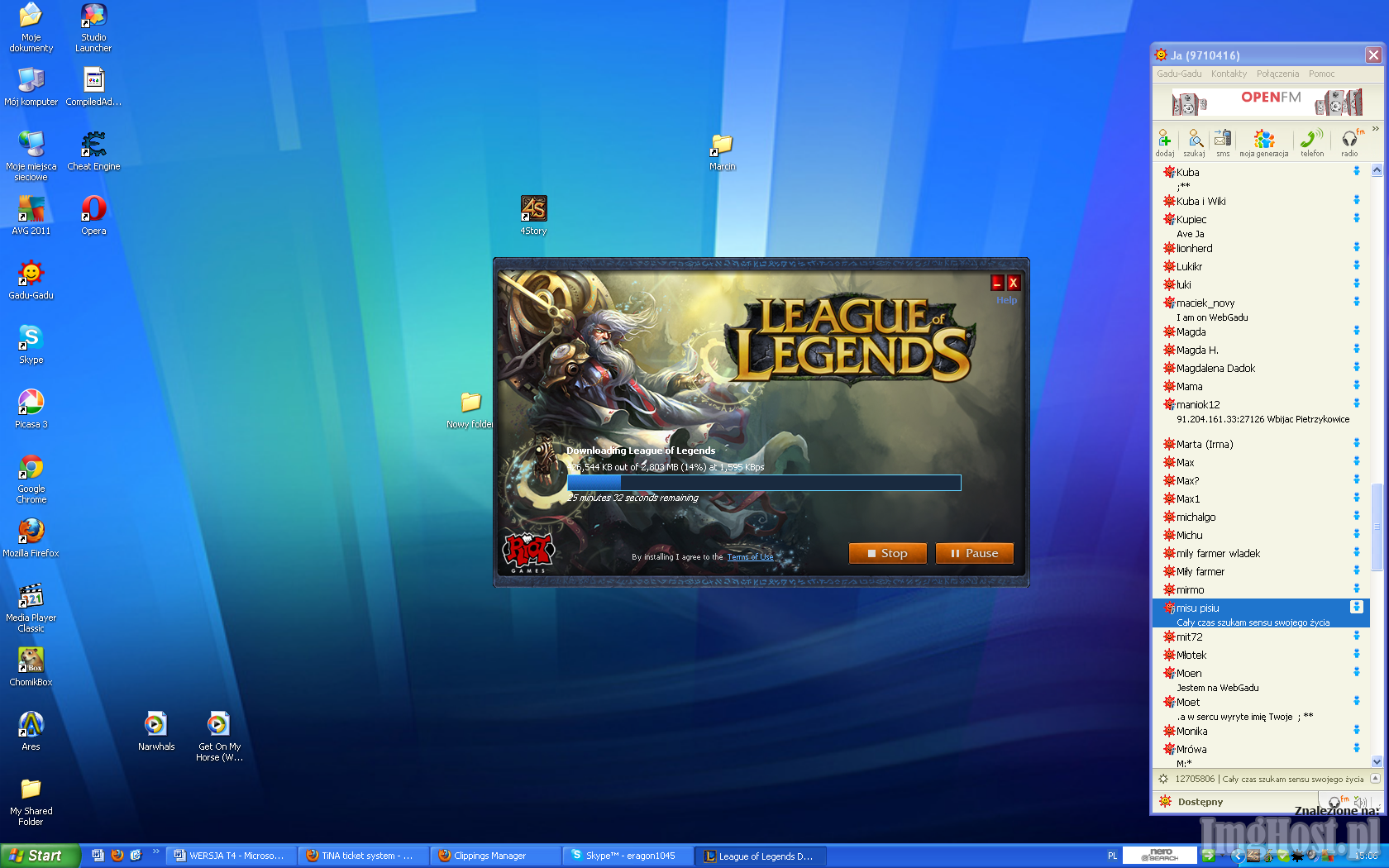Pause the League of Legends download
Image resolution: width=1389 pixels, height=868 pixels.
[x=974, y=553]
